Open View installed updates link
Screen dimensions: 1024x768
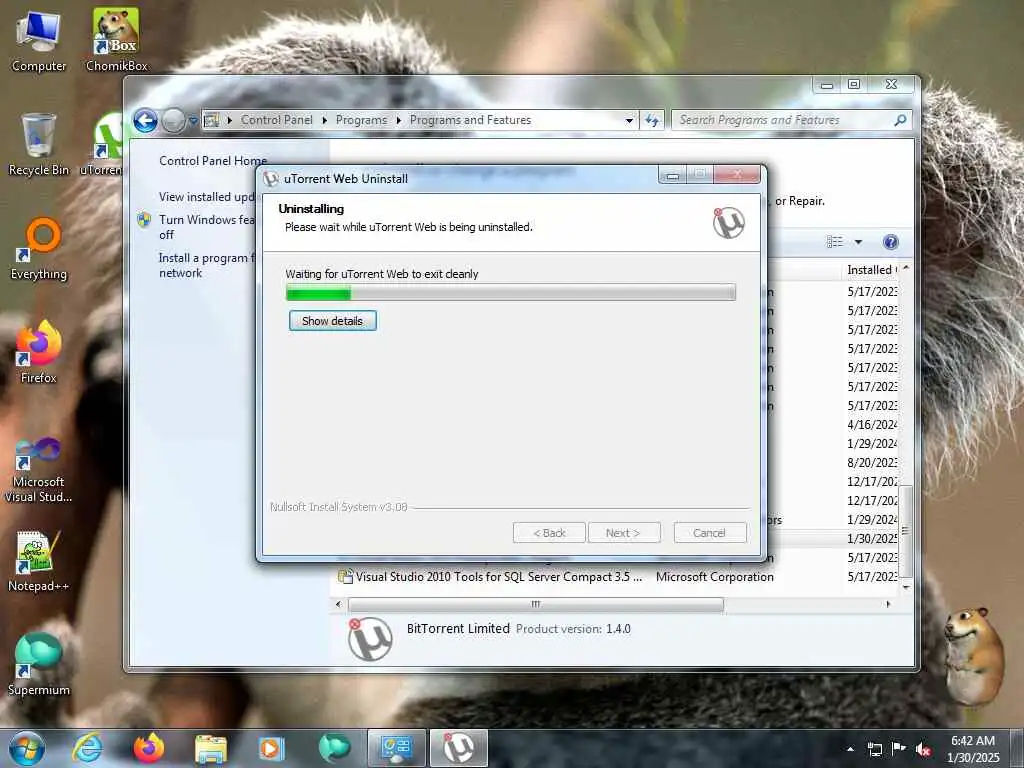[206, 197]
